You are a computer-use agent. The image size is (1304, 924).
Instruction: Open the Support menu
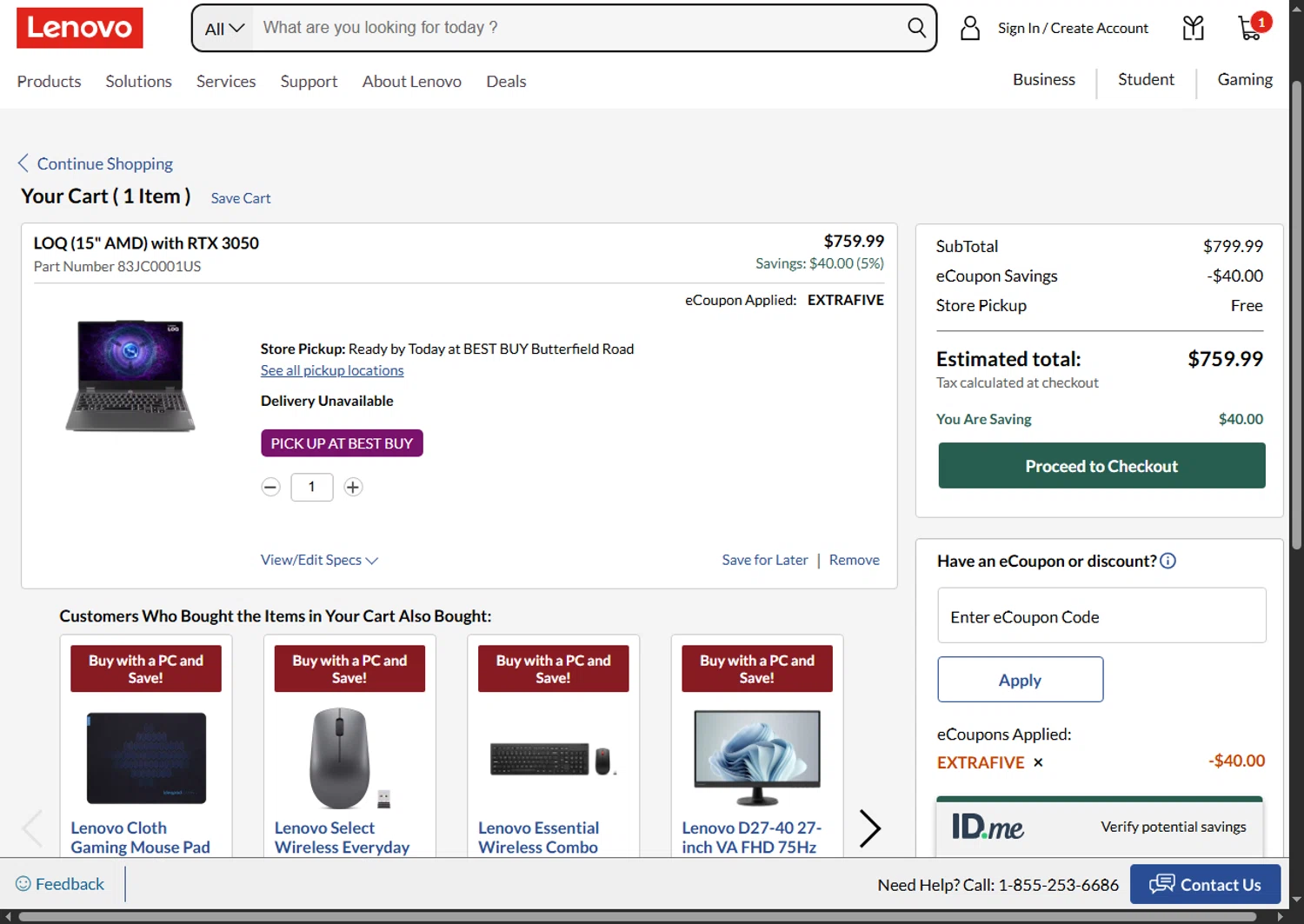(x=309, y=81)
